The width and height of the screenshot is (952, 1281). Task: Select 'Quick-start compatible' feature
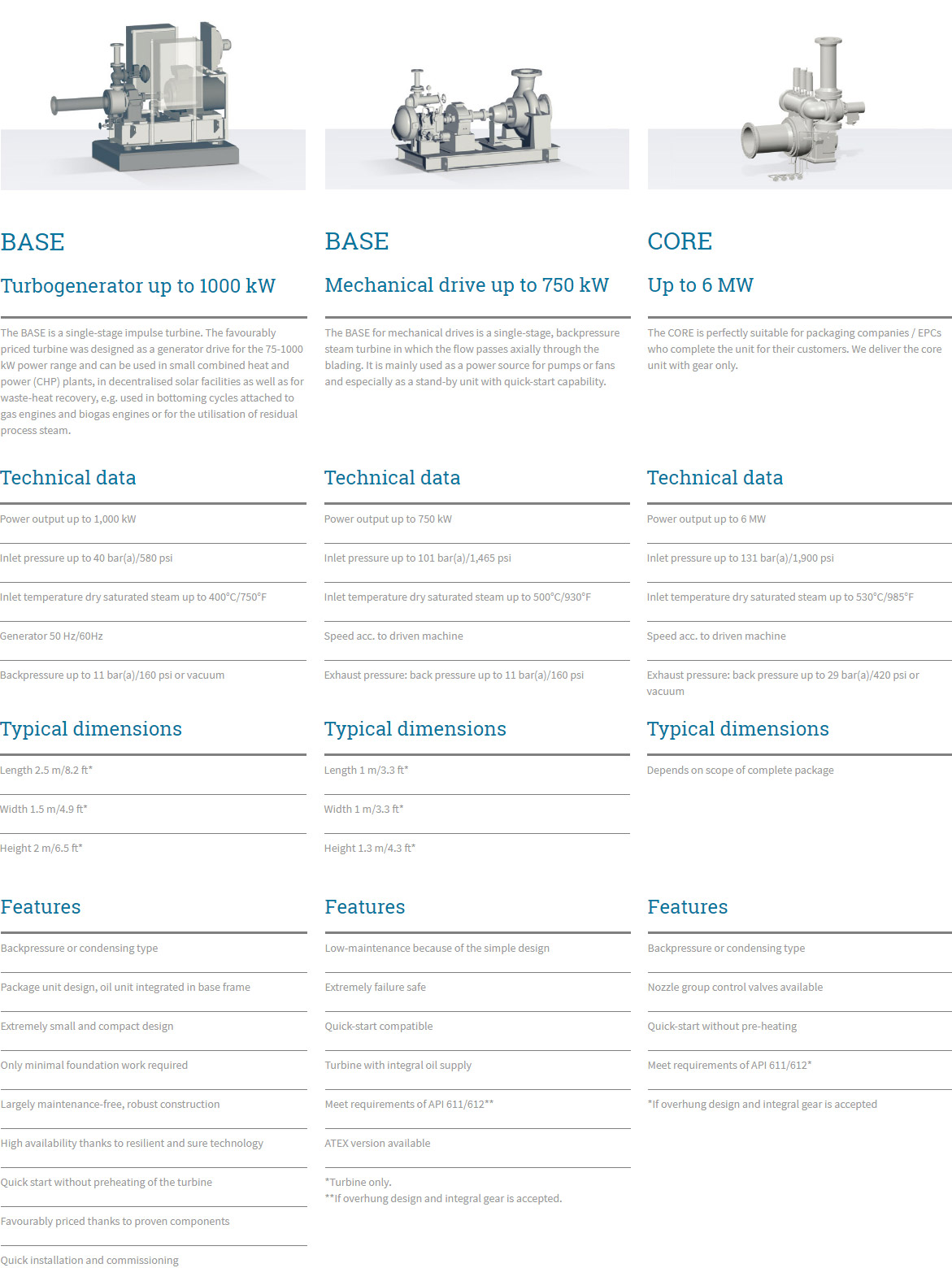click(x=379, y=1027)
